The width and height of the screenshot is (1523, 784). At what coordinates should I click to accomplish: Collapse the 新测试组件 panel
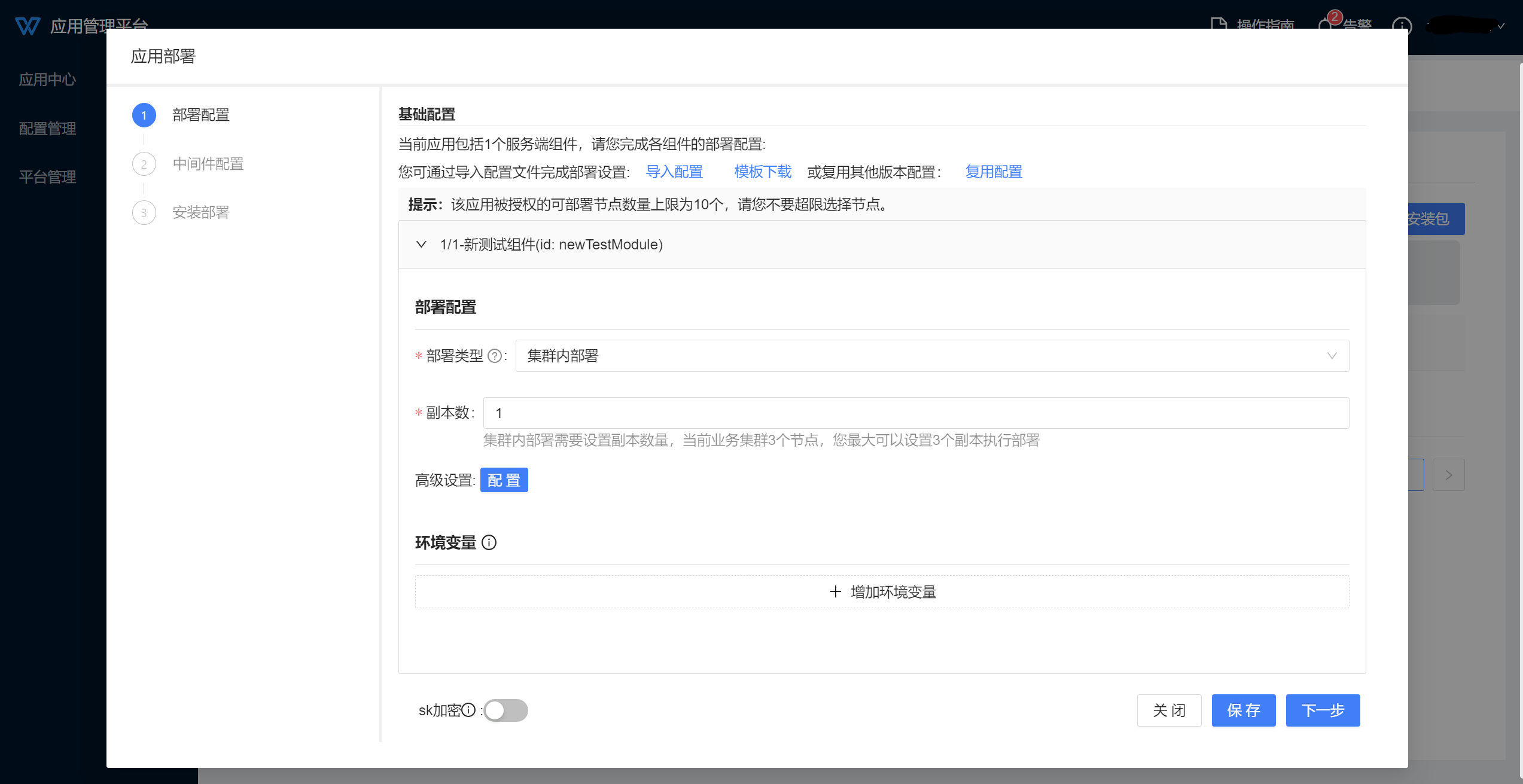[x=421, y=245]
